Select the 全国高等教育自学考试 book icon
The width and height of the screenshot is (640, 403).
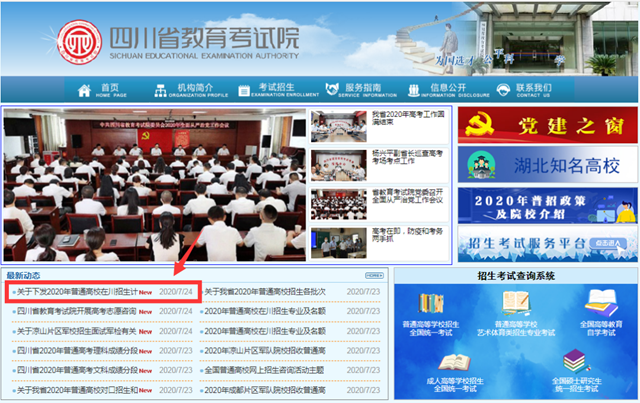(x=600, y=305)
